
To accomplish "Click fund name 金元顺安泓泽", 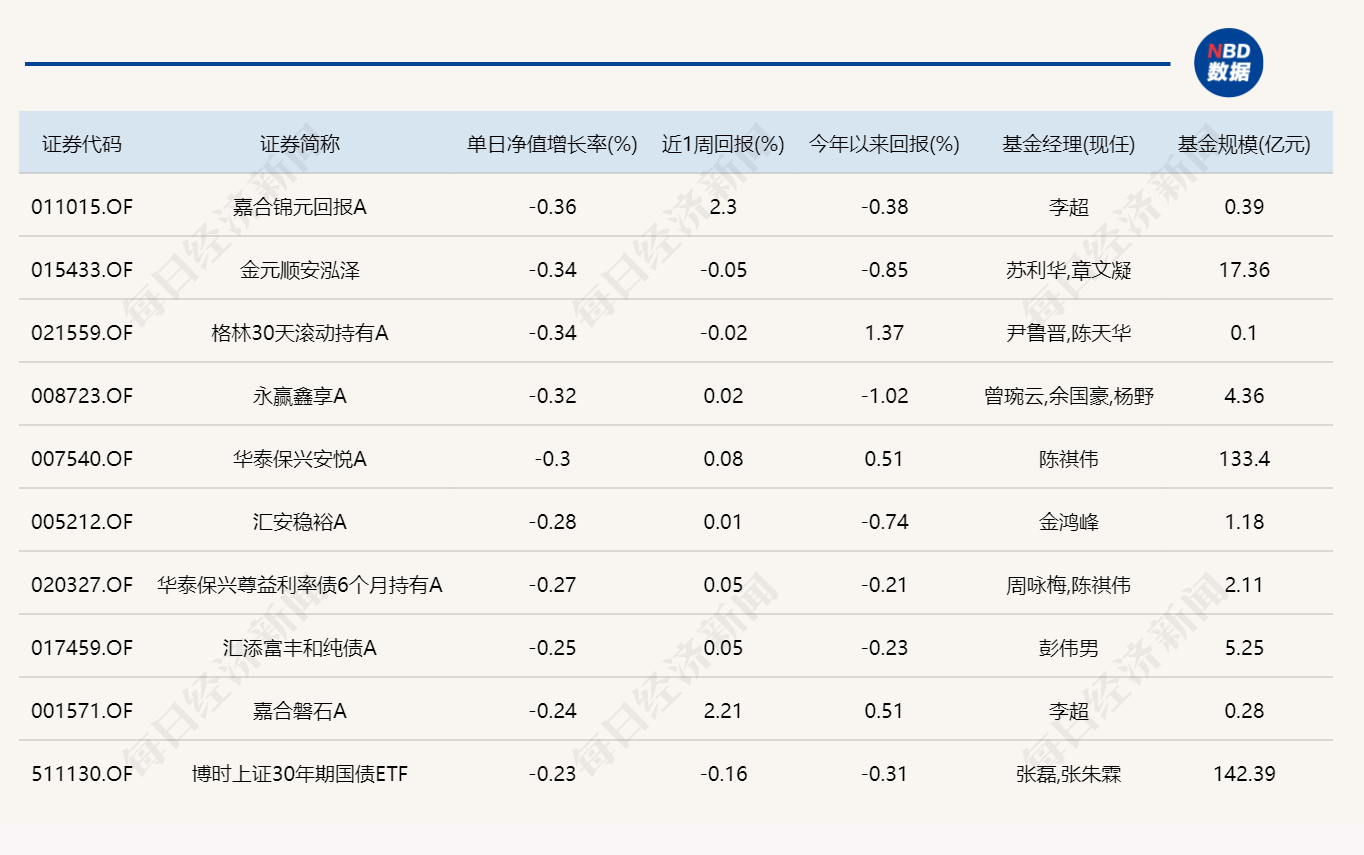I will point(300,270).
